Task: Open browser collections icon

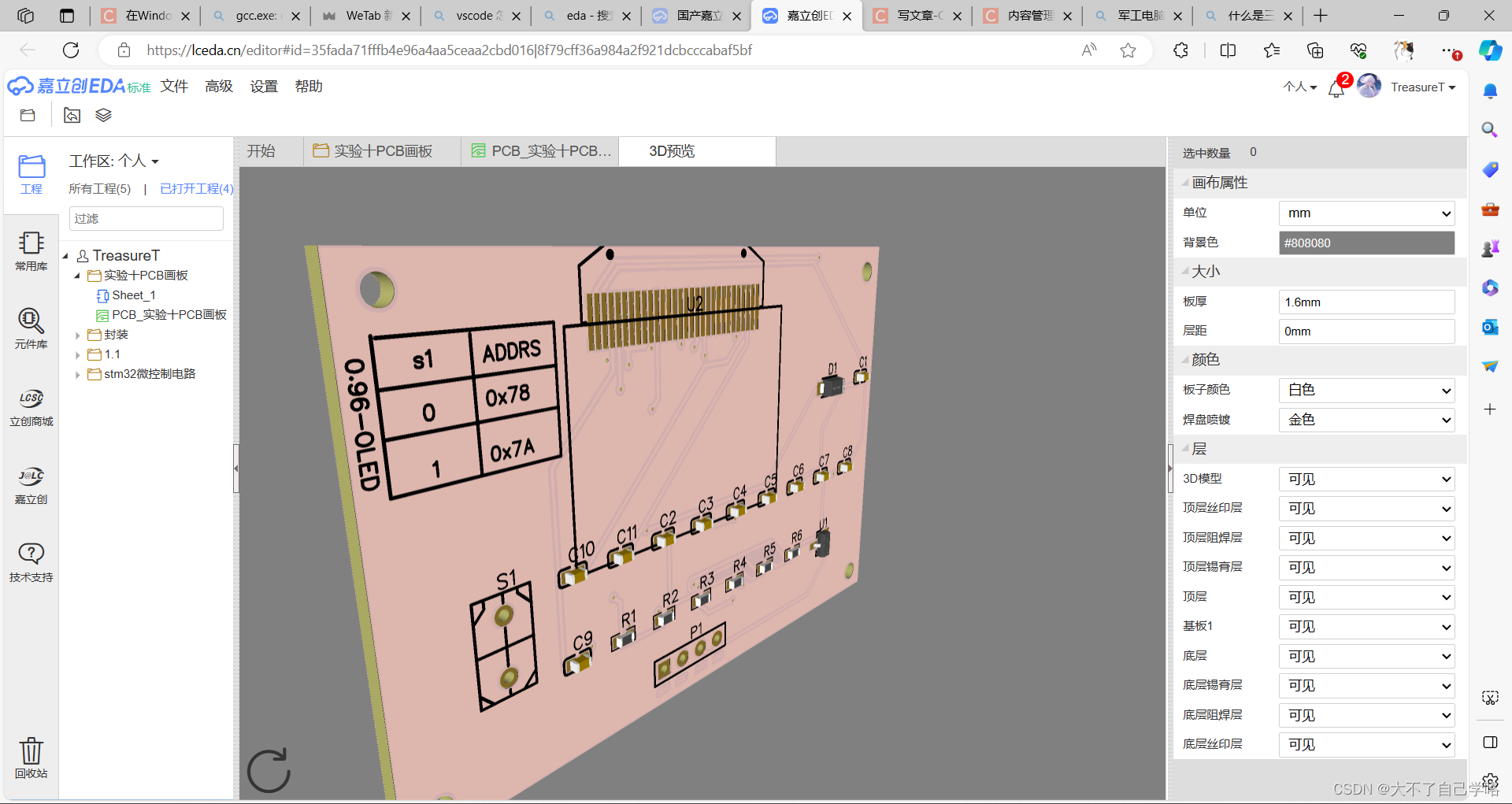Action: click(1315, 50)
